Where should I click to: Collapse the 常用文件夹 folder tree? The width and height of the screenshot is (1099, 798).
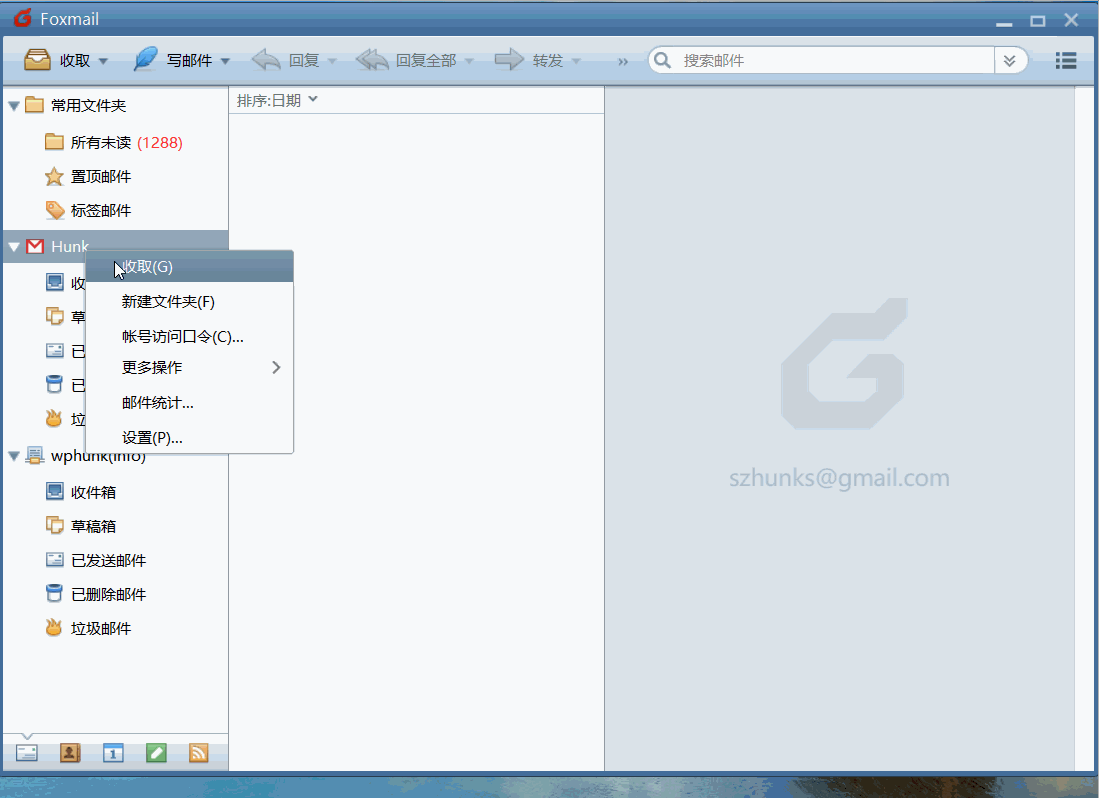[14, 106]
